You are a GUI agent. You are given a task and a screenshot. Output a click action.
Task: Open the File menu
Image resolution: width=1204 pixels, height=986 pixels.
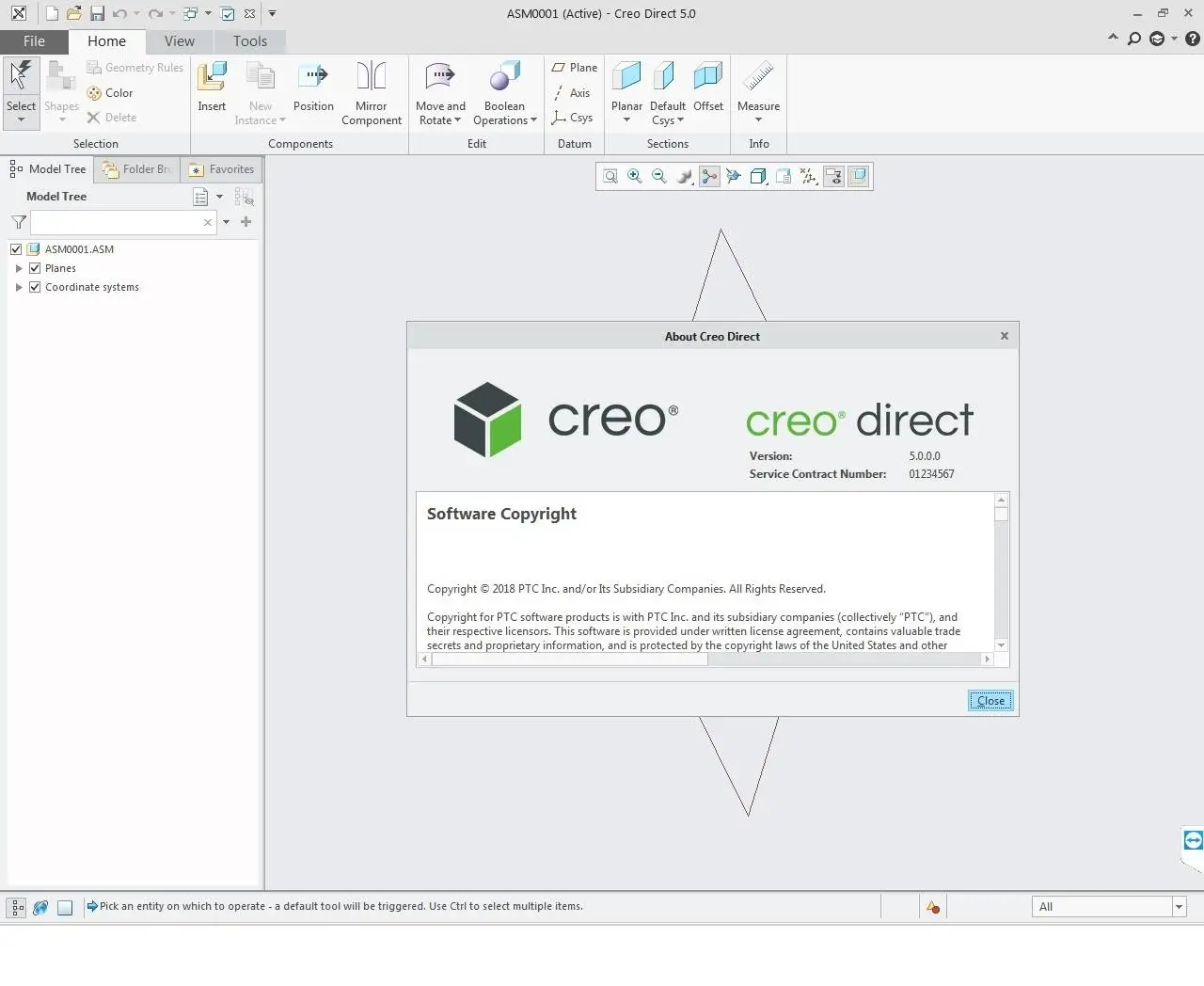[x=34, y=41]
